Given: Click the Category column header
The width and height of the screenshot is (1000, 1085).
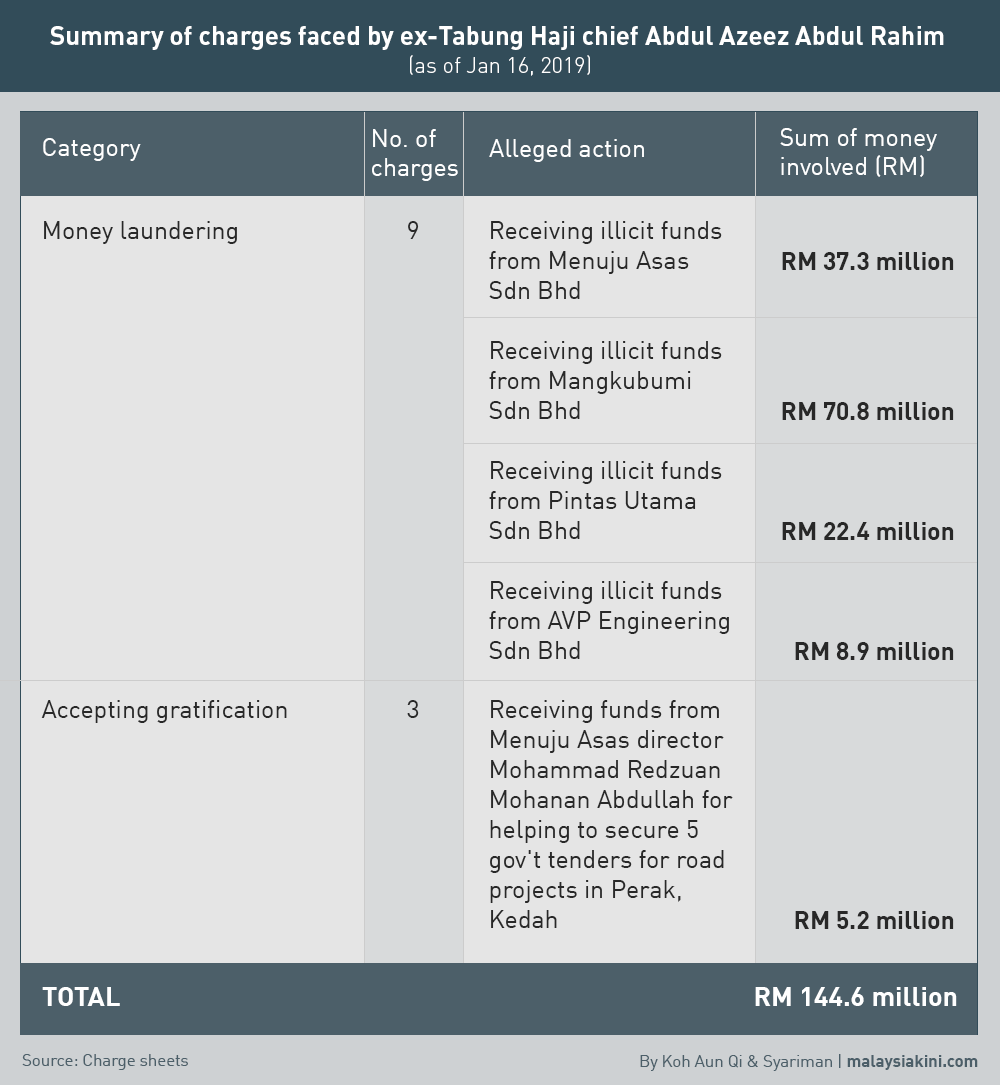Looking at the screenshot, I should 91,148.
